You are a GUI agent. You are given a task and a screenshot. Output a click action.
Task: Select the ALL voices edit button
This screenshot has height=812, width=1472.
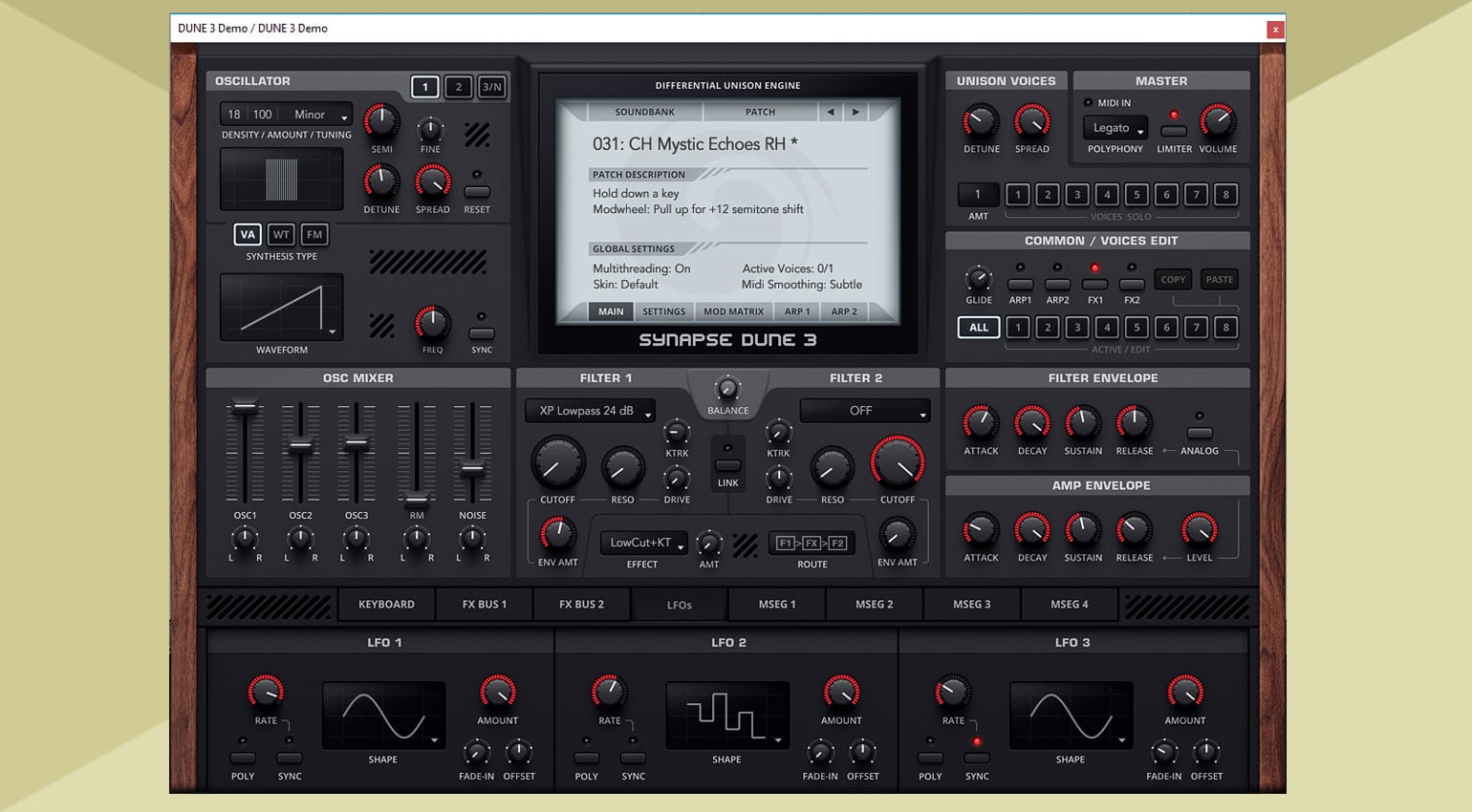point(979,327)
